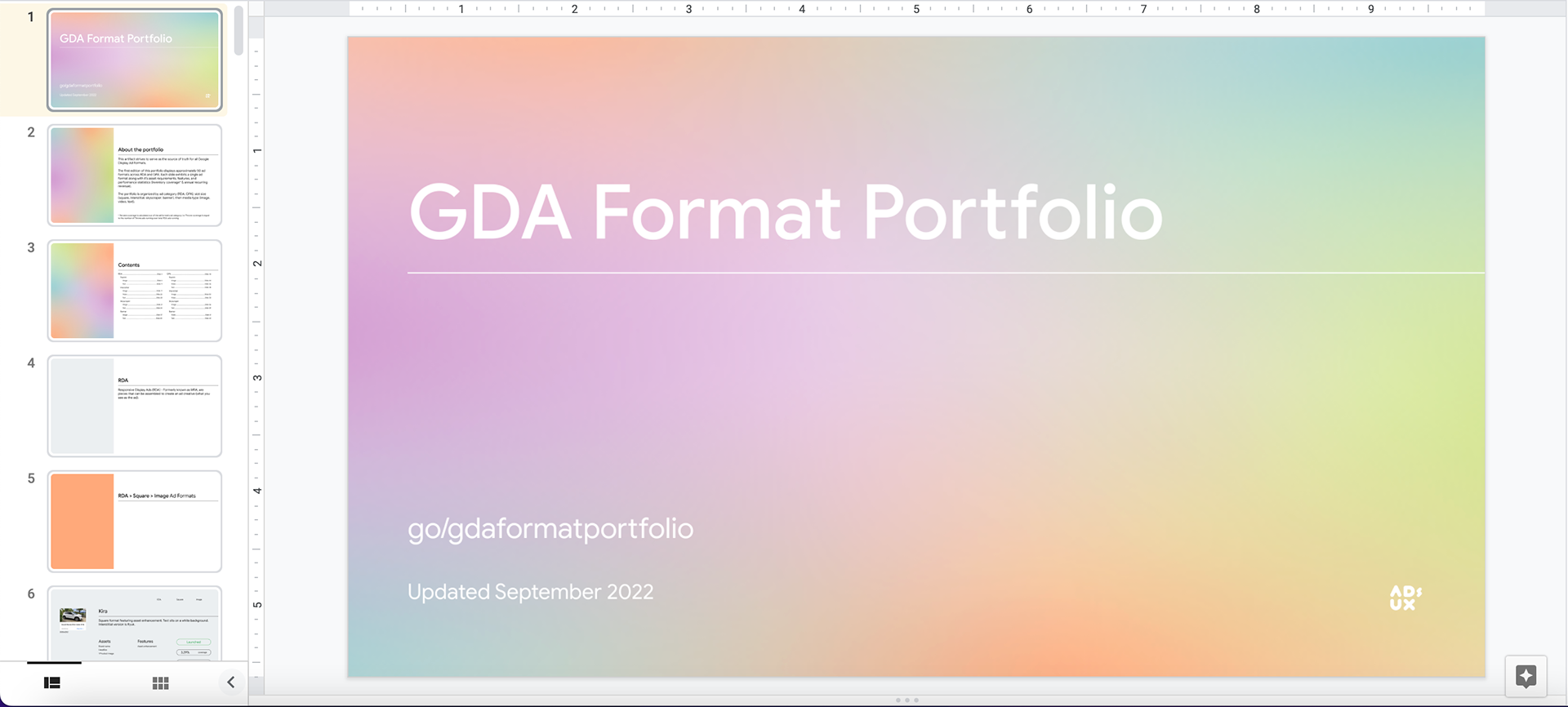Screen dimensions: 1568x707
Task: Select slide 6 thumbnail Kira
Action: 135,623
